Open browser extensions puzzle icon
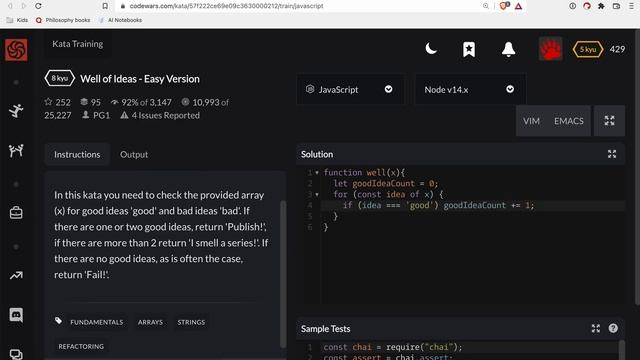The width and height of the screenshot is (640, 360). (601, 6)
